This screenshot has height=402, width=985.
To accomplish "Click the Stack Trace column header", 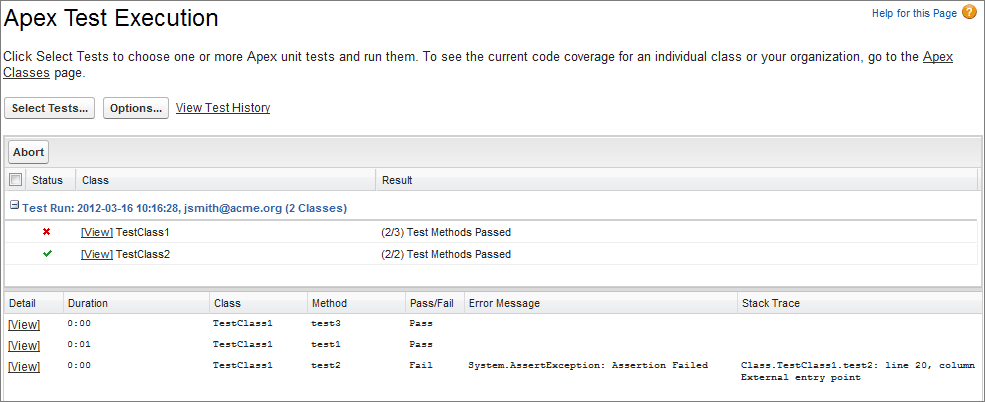I will click(770, 303).
